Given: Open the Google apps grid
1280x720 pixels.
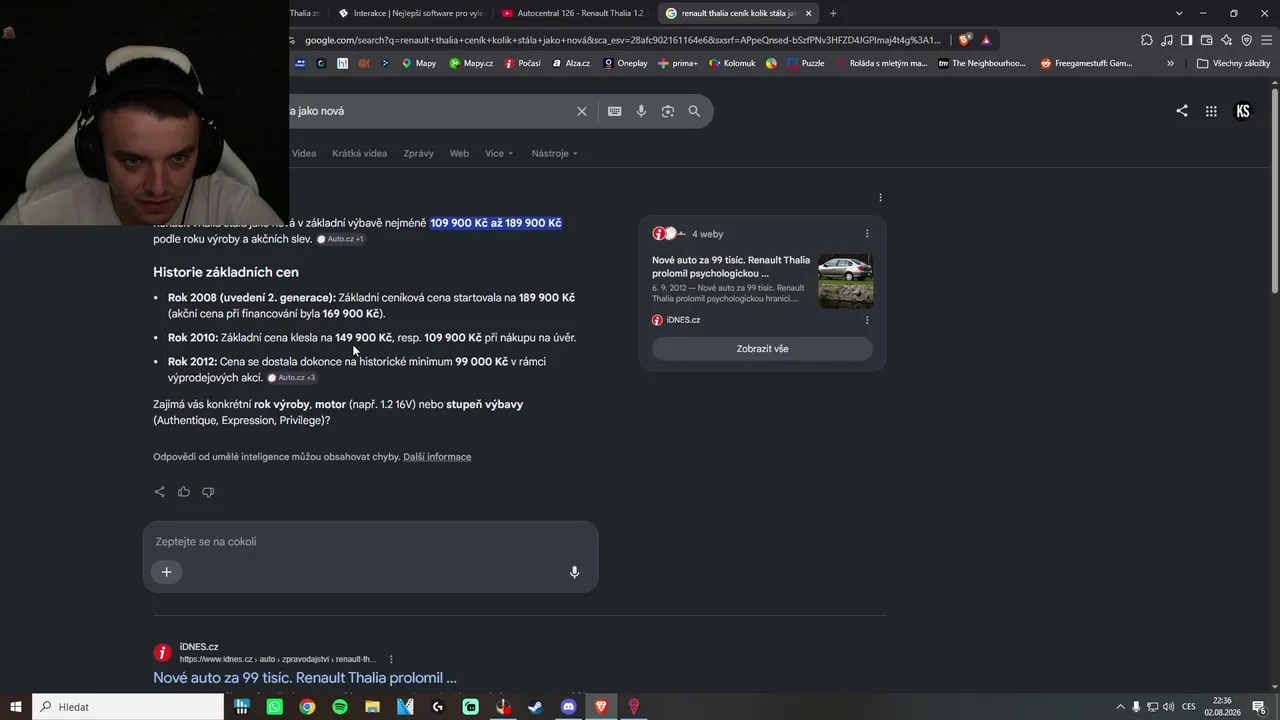Looking at the screenshot, I should (x=1211, y=111).
